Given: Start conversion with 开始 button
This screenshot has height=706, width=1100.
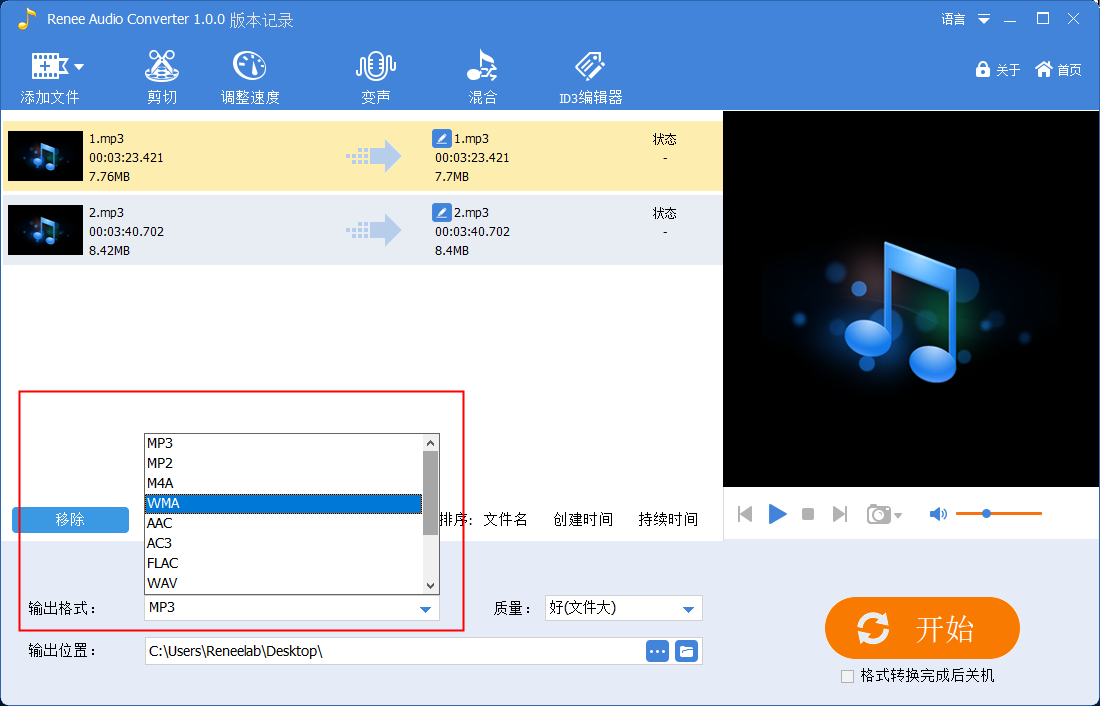Looking at the screenshot, I should [922, 628].
